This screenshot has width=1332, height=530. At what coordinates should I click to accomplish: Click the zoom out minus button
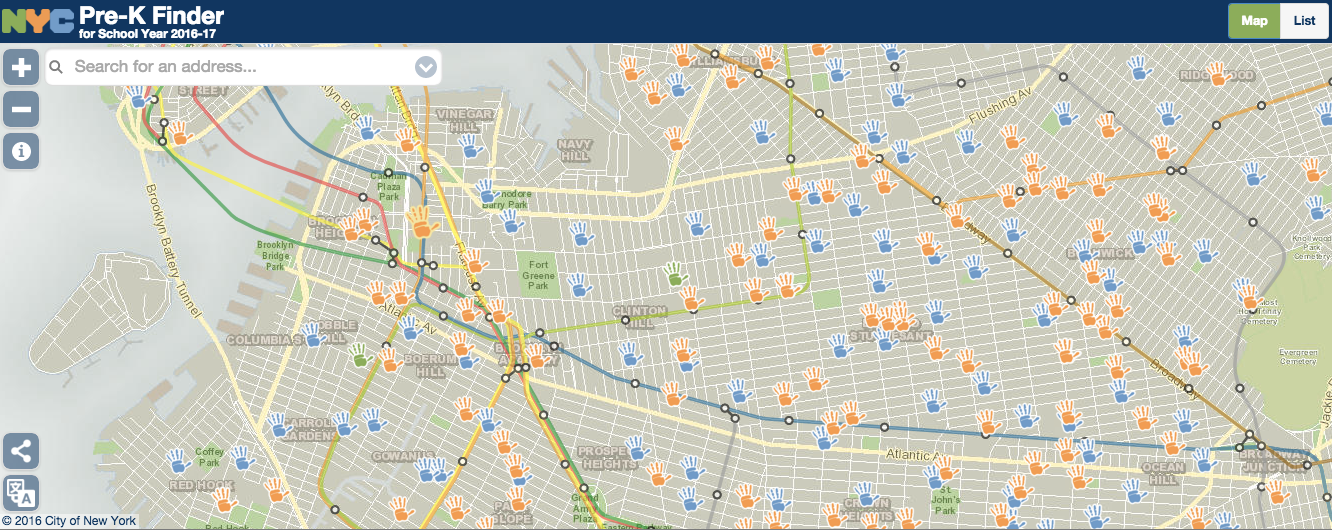coord(21,109)
